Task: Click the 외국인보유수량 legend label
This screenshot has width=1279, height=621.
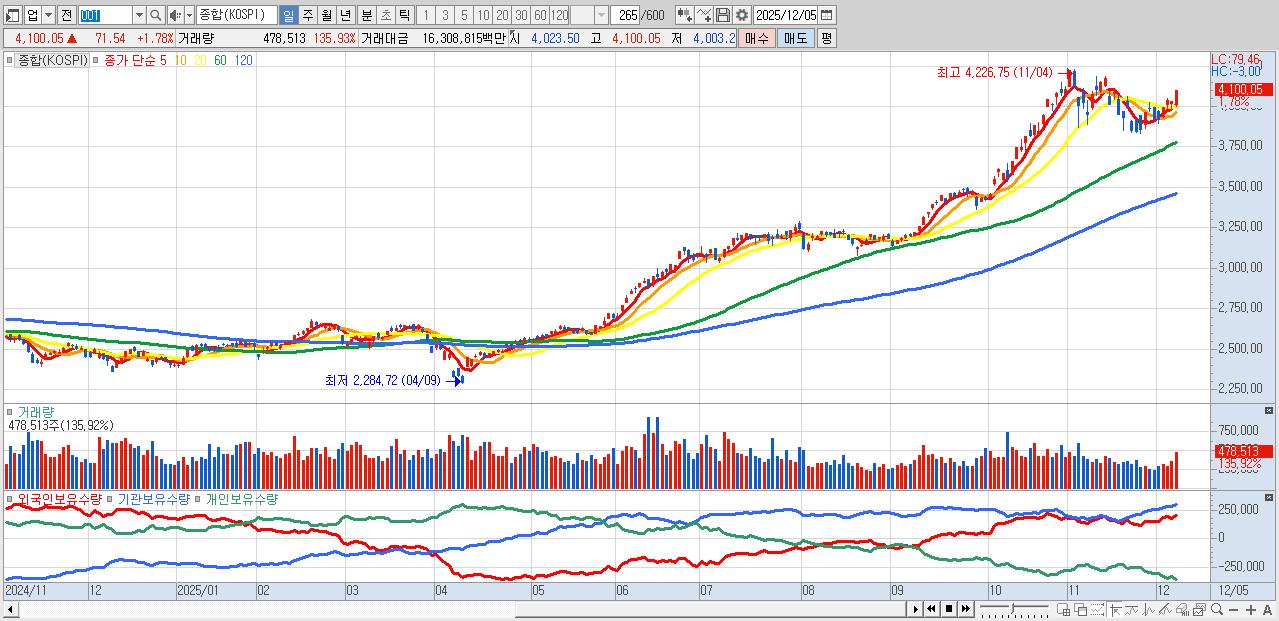Action: pos(60,498)
